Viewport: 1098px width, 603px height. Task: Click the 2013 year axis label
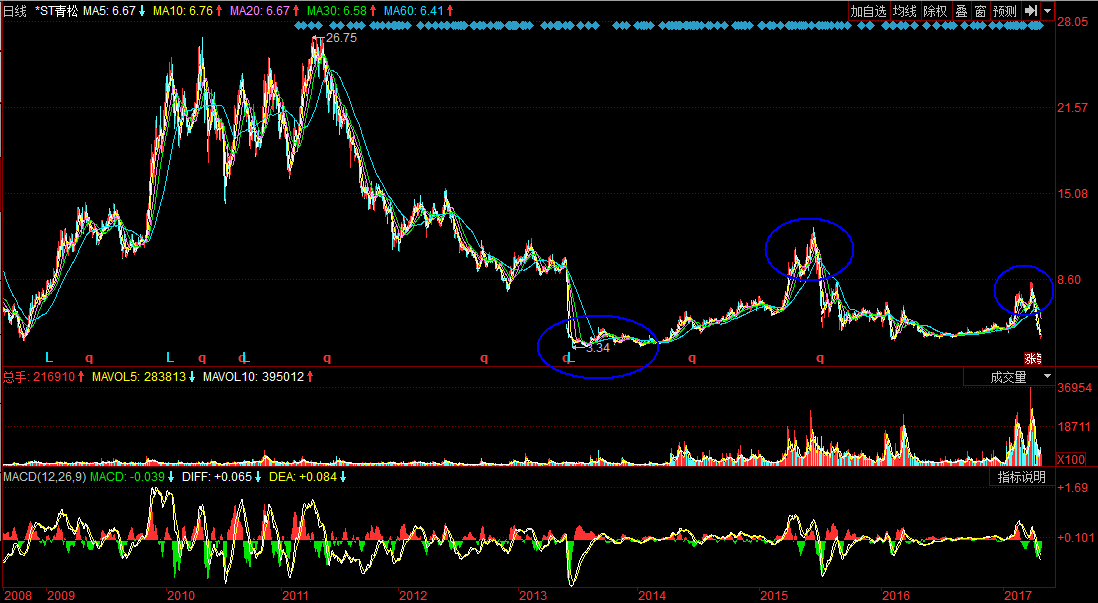tap(533, 595)
